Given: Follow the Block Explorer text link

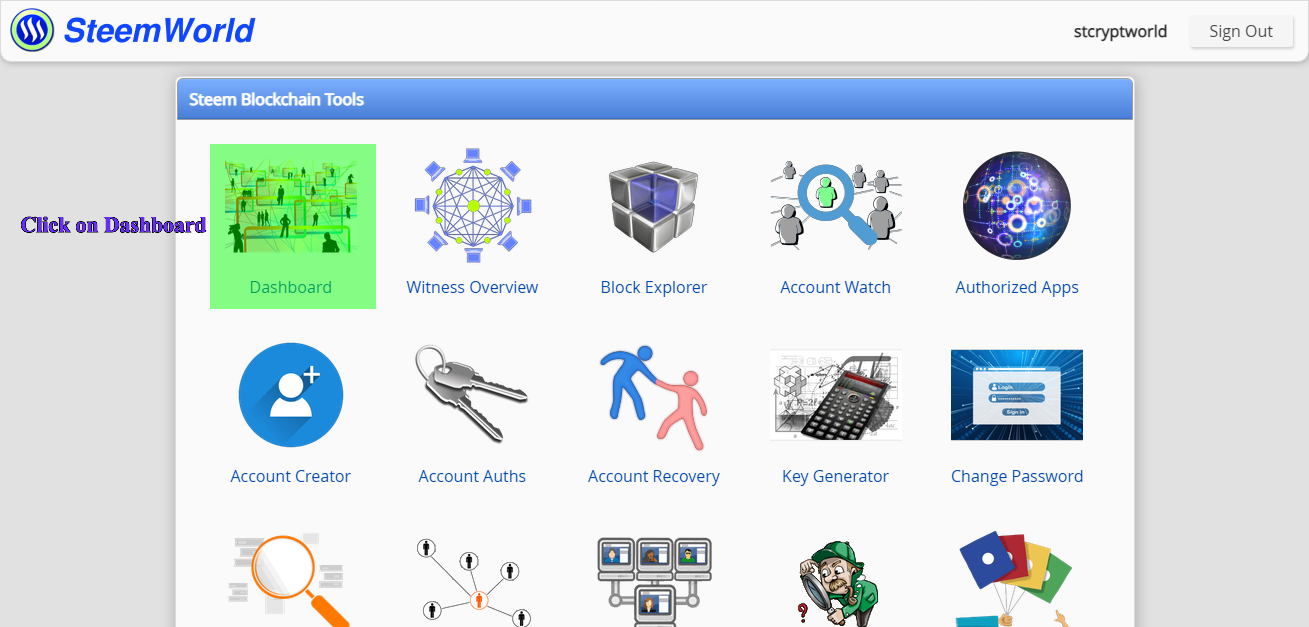Looking at the screenshot, I should 654,287.
